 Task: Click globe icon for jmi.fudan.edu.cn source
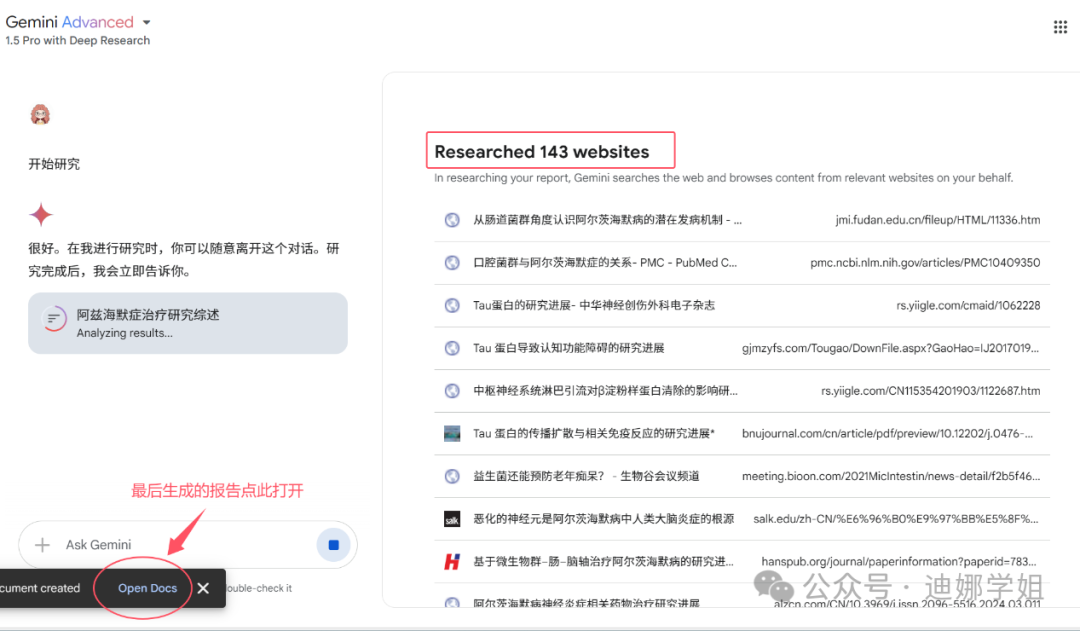tap(452, 220)
